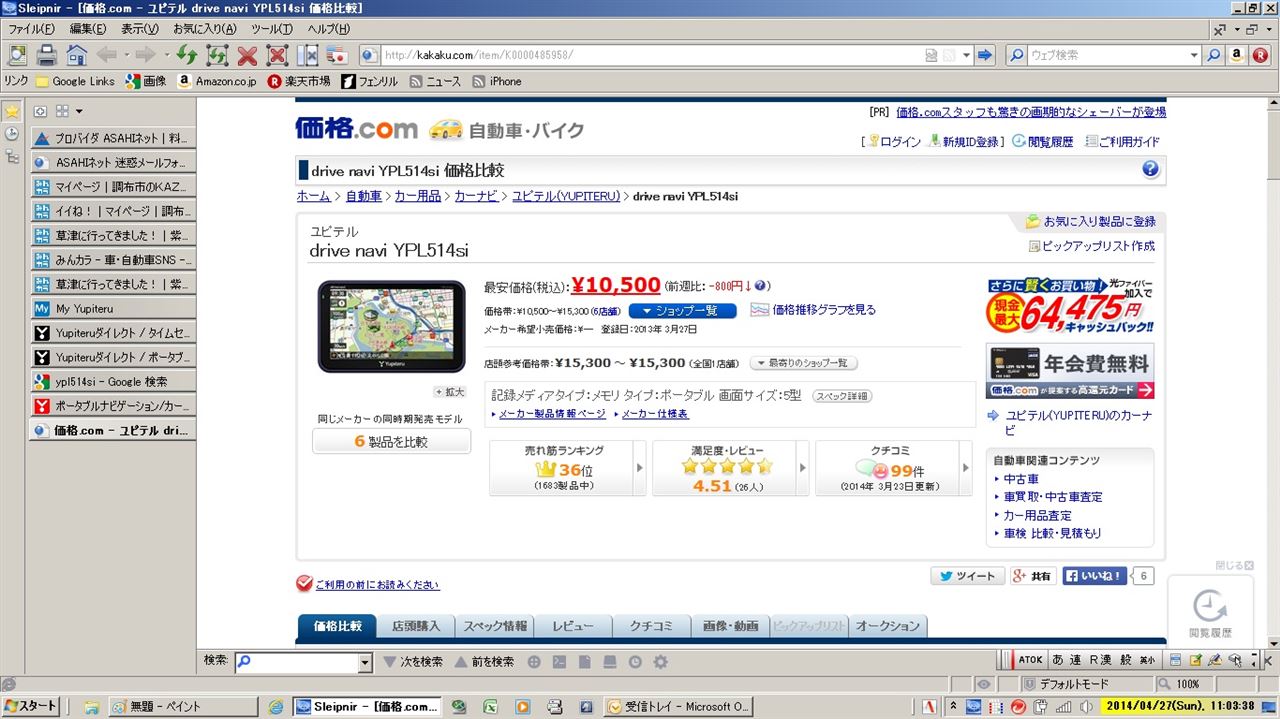Click the Back arrow in the toolbar
The image size is (1280, 719).
pos(106,55)
